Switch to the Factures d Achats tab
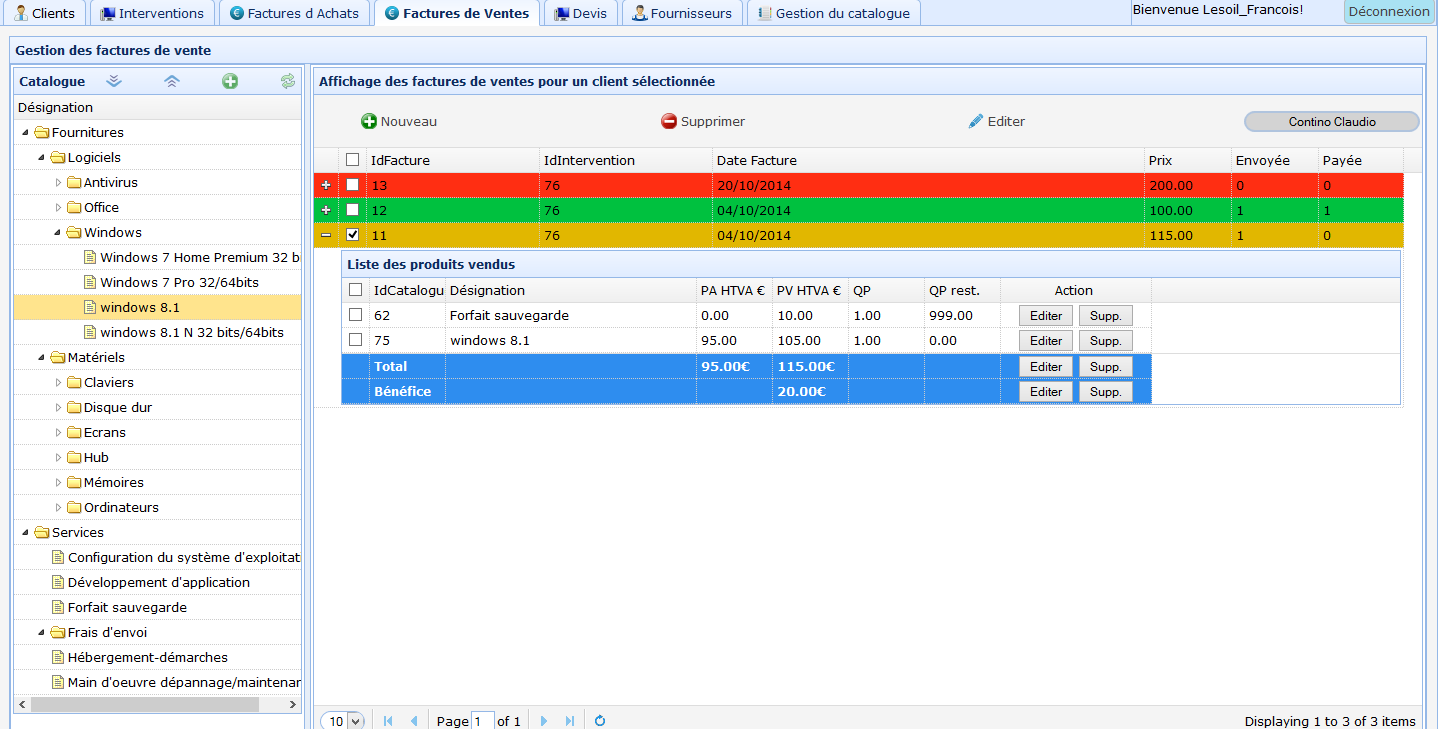Image resolution: width=1438 pixels, height=729 pixels. coord(295,13)
